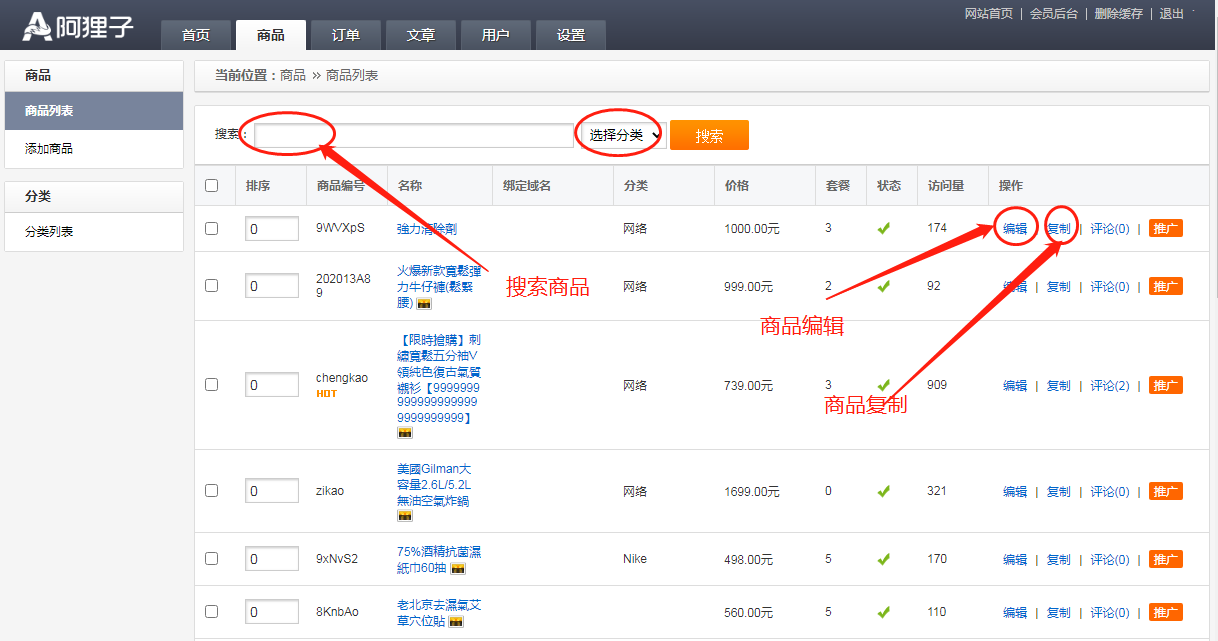Open the 设置 tab

tap(571, 35)
